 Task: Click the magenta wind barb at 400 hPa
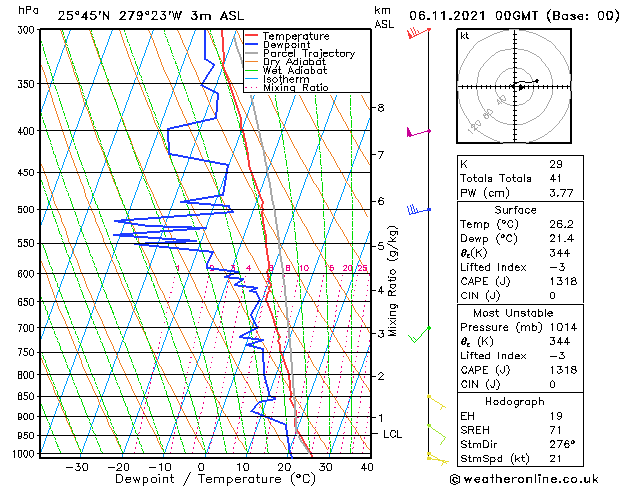(418, 132)
